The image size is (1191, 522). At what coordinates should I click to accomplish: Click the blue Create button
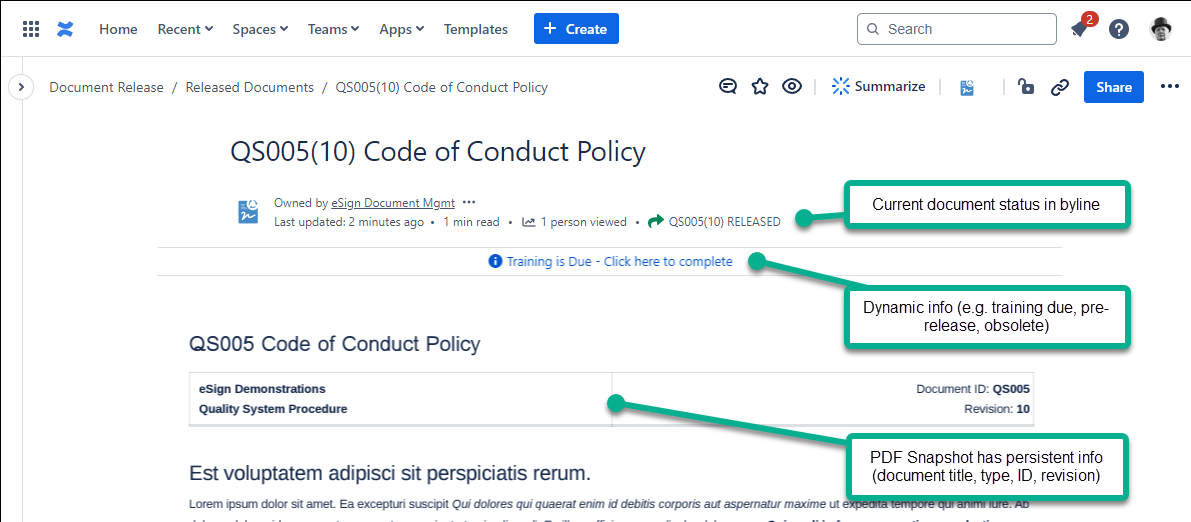pyautogui.click(x=576, y=29)
